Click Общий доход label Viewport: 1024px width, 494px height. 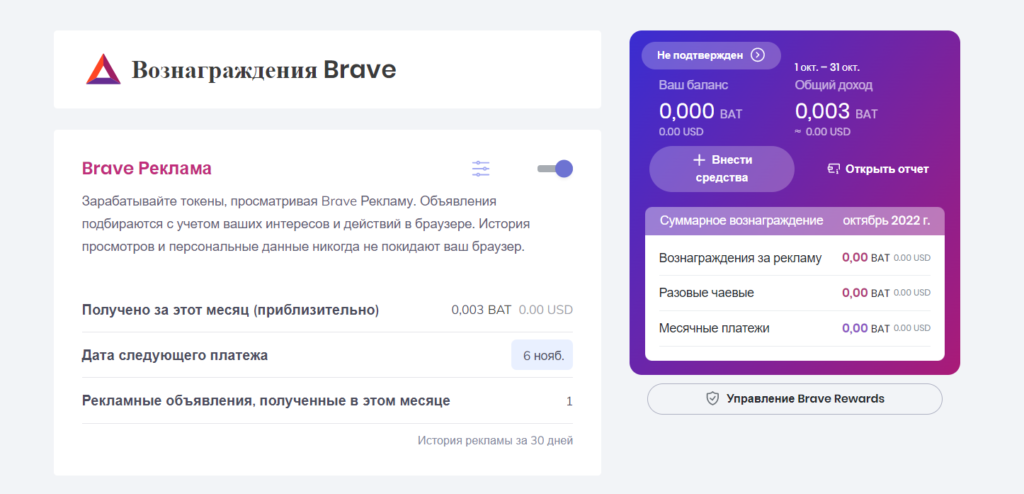click(x=833, y=85)
